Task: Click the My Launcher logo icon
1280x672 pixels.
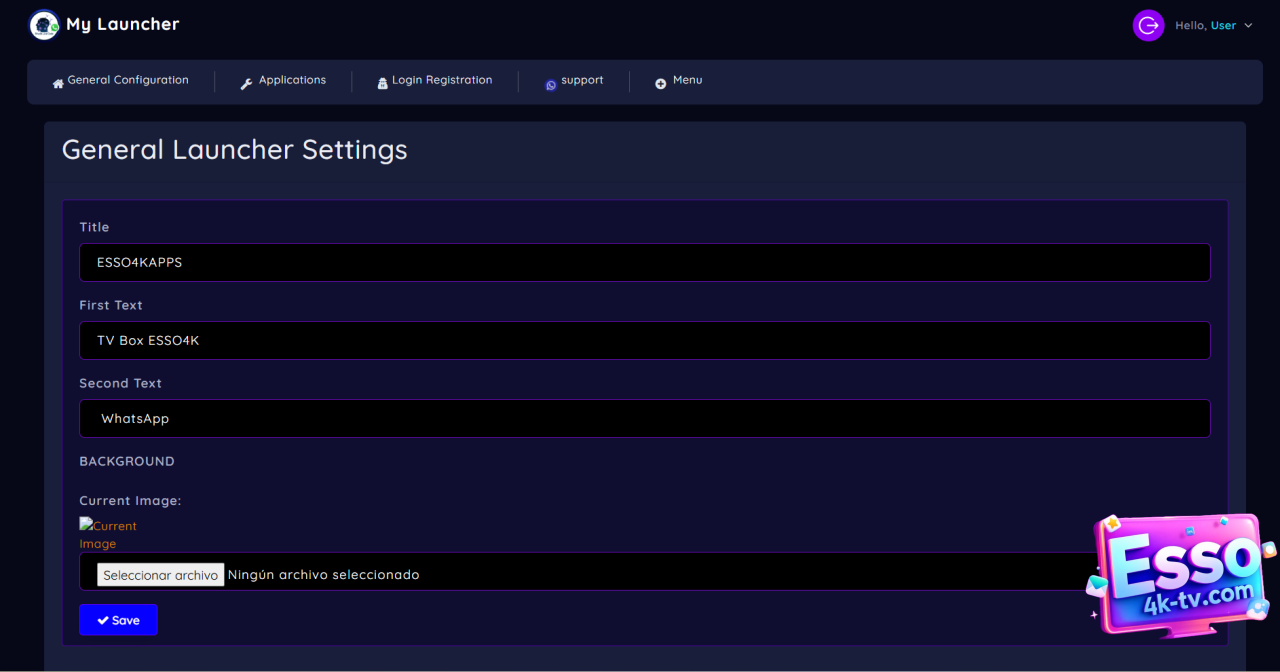Action: (44, 25)
